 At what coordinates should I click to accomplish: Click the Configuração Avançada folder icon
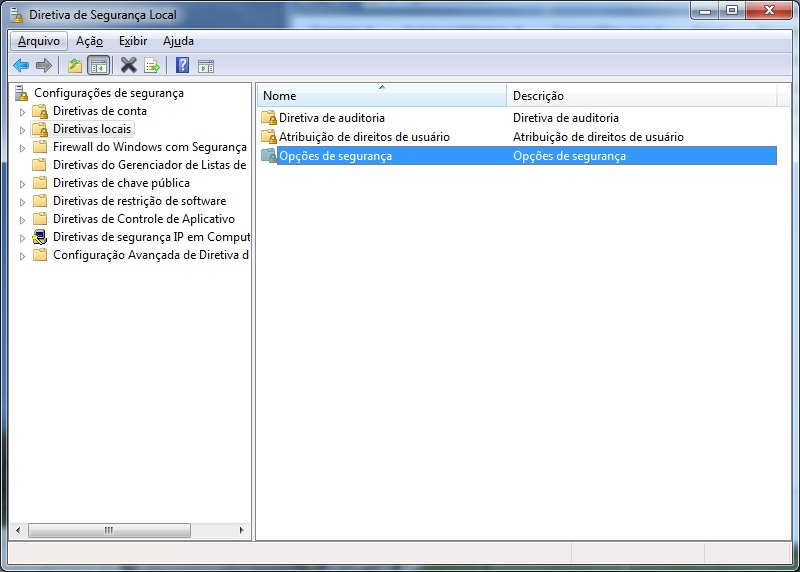tap(40, 255)
